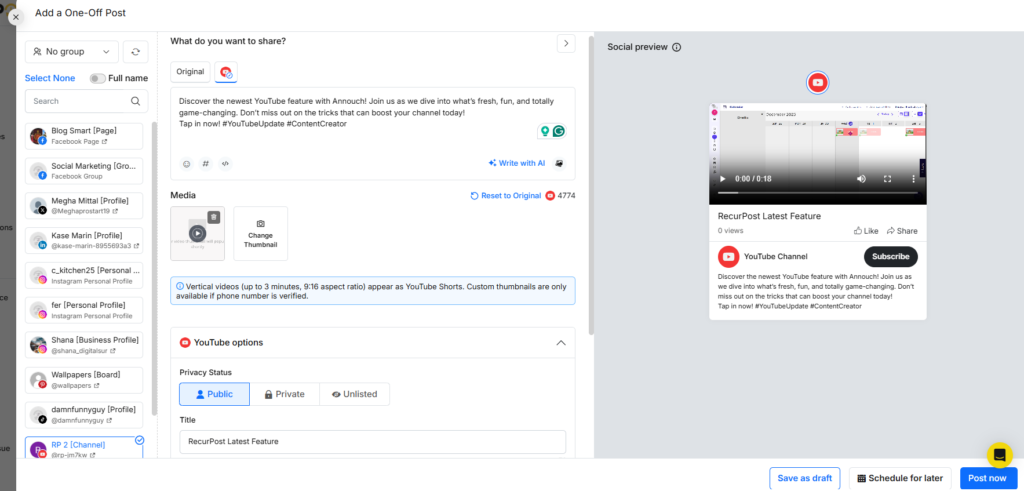Set privacy status to Public
The width and height of the screenshot is (1024, 491).
[214, 394]
